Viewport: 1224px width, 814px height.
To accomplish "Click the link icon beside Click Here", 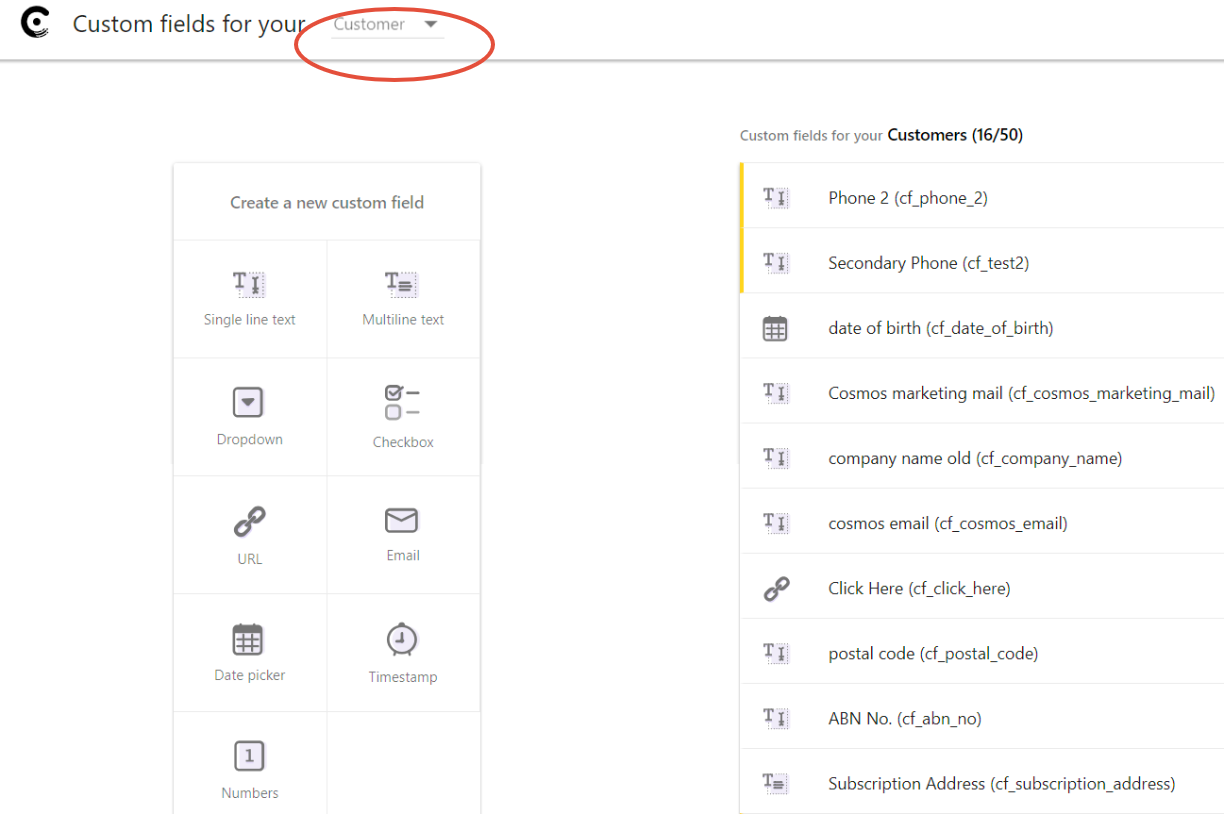I will click(776, 589).
